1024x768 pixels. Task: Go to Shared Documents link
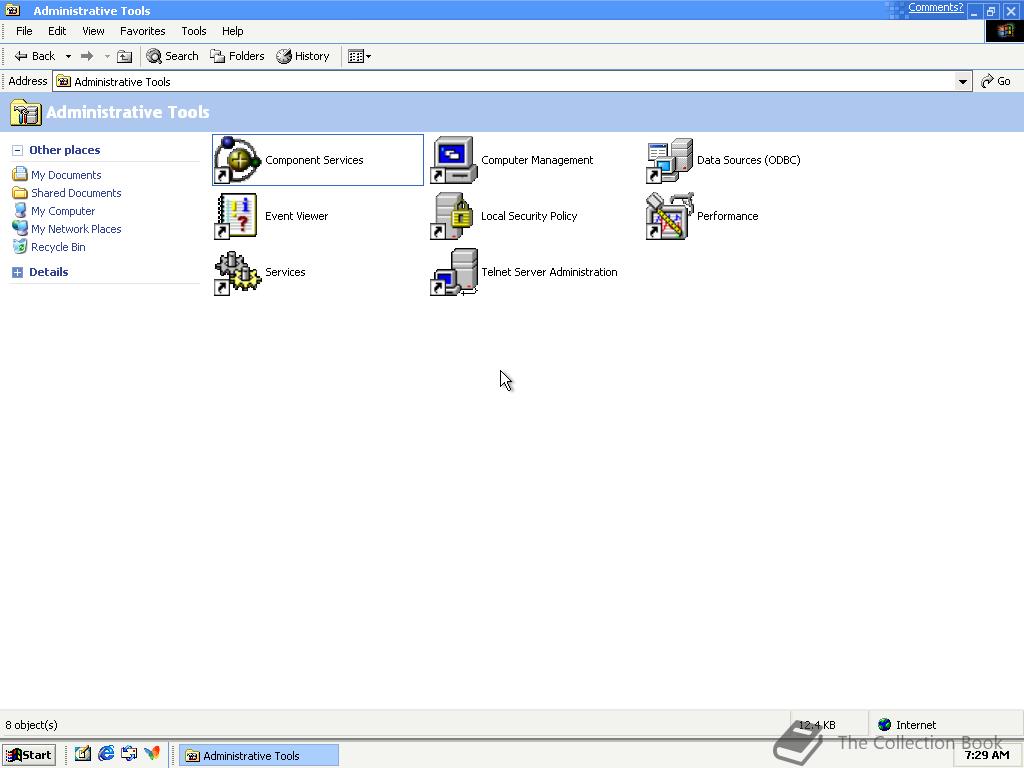pos(76,193)
